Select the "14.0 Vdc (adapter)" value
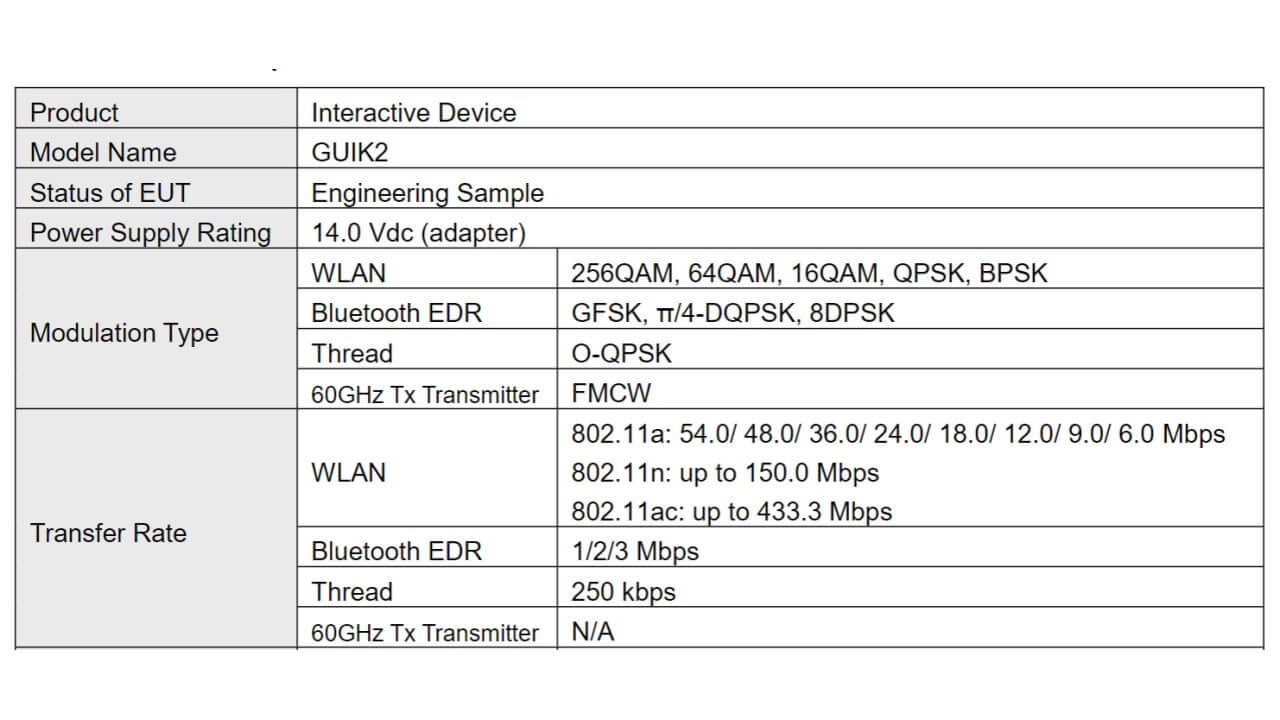This screenshot has width=1280, height=720. tap(419, 233)
